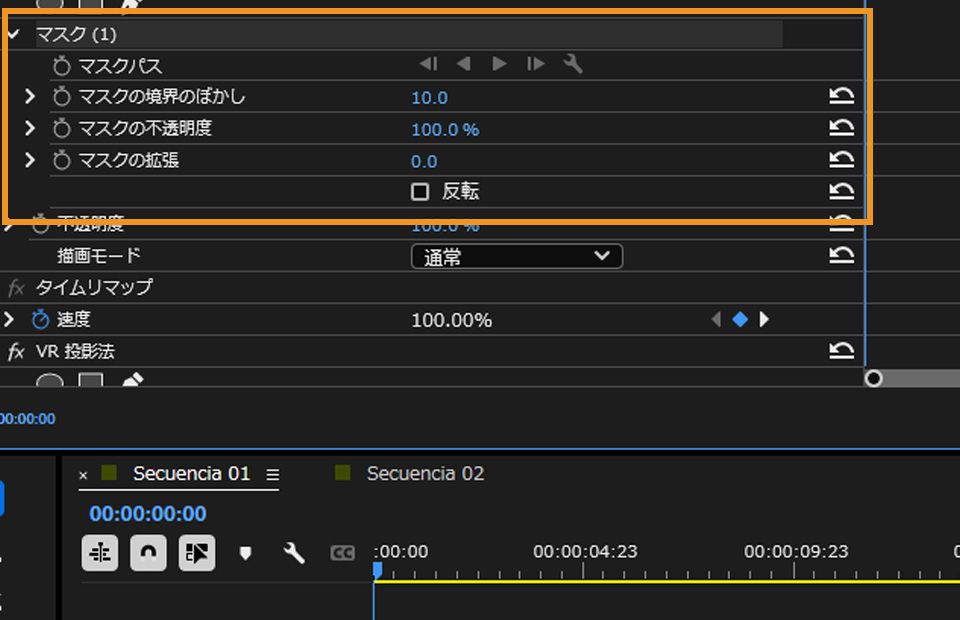
Task: Create rectangle mask under VR 投影法
Action: (x=91, y=380)
